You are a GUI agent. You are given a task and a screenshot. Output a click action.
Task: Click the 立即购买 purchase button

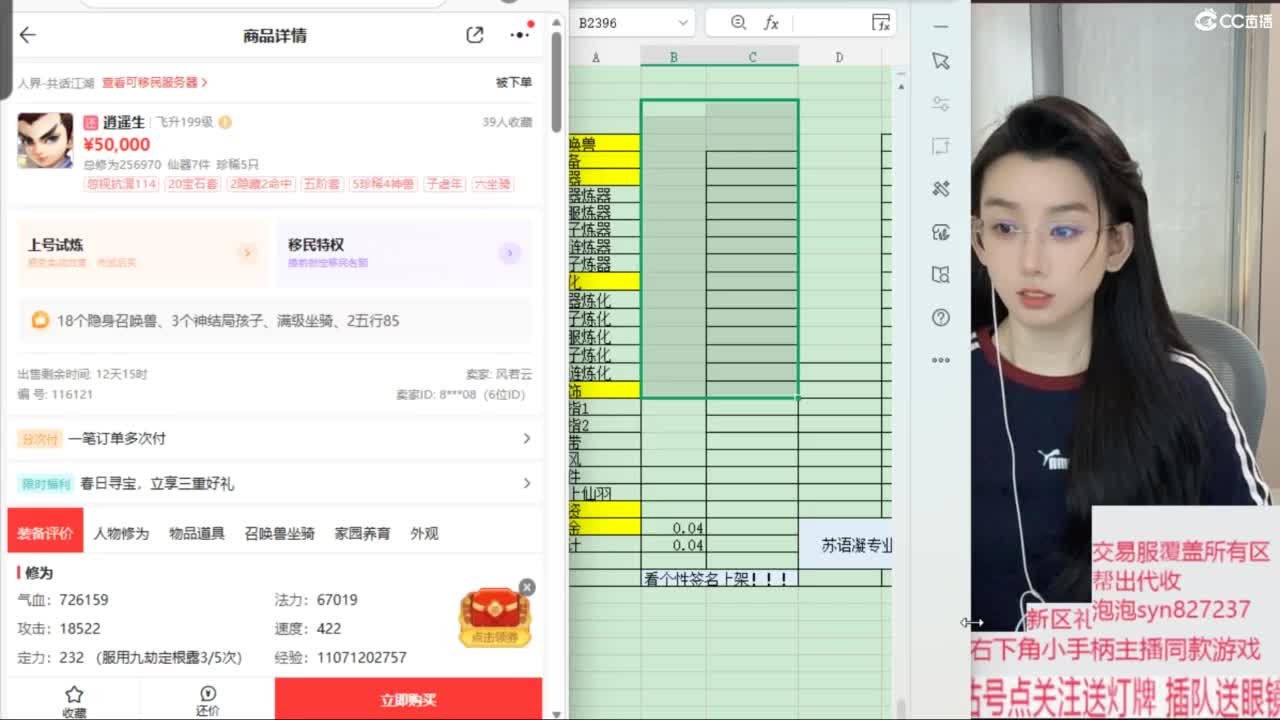click(410, 699)
